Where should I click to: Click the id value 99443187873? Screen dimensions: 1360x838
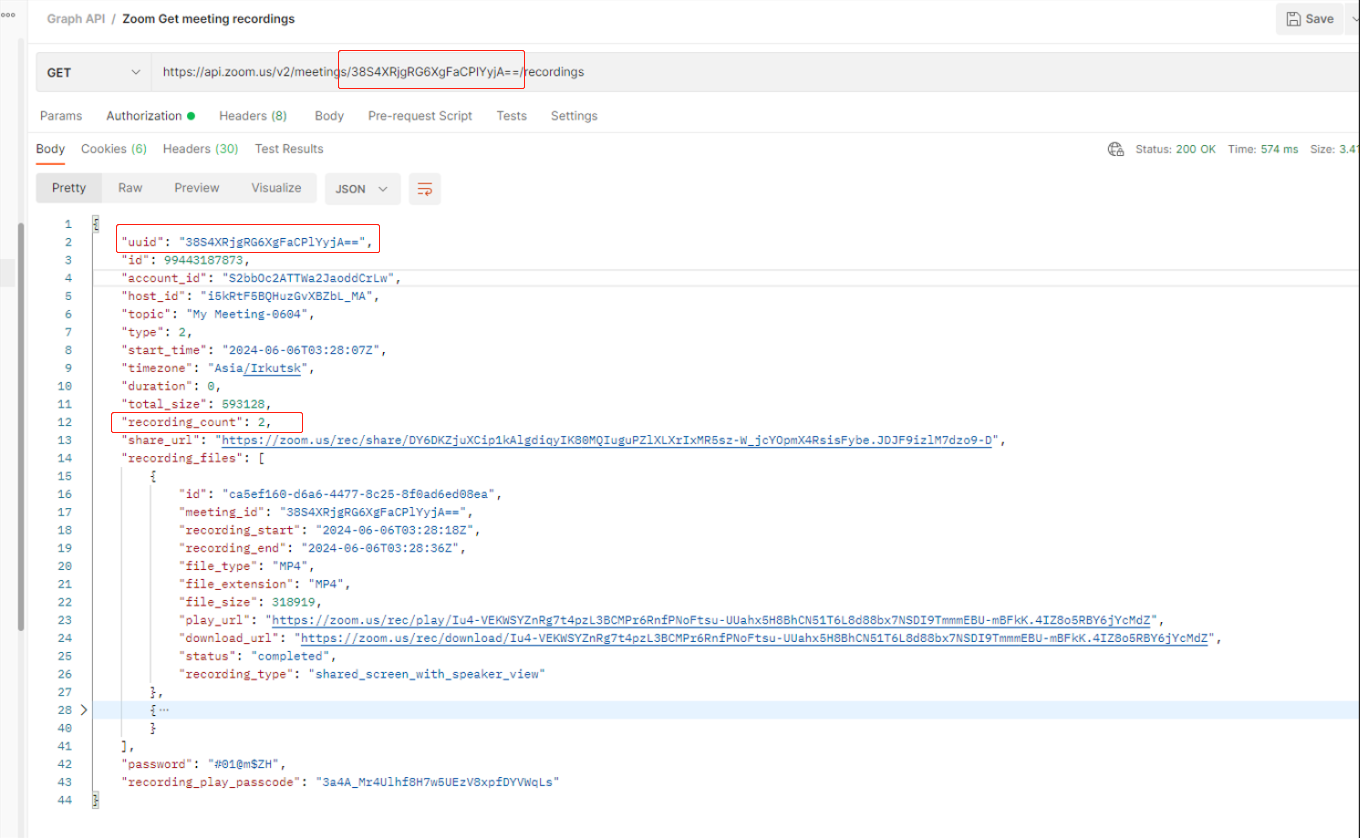tap(203, 260)
